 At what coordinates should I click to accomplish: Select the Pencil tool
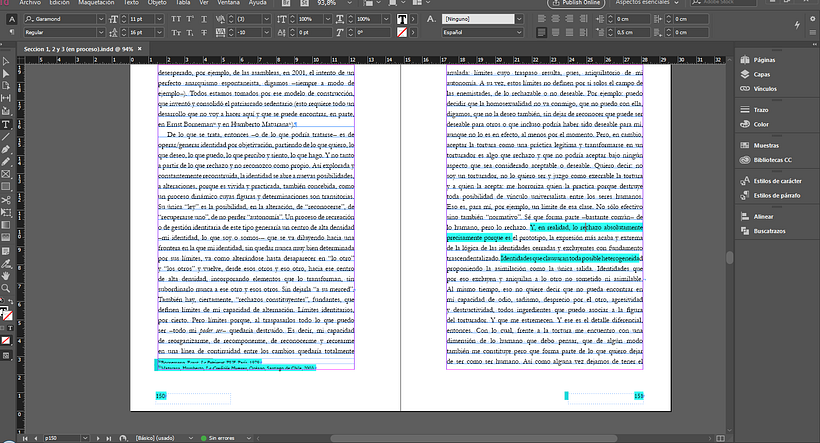pos(6,162)
